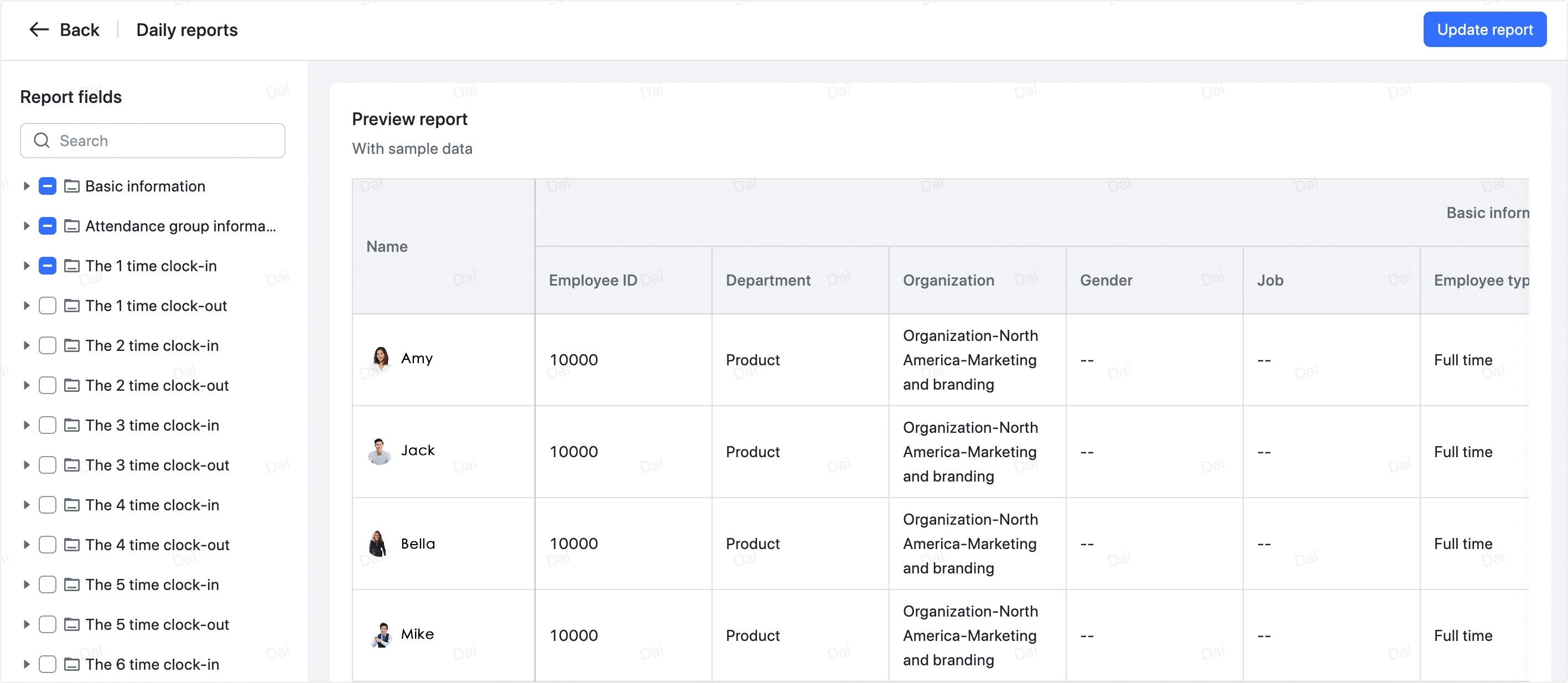Image resolution: width=1568 pixels, height=683 pixels.
Task: Click the Back arrow icon
Action: [x=38, y=29]
